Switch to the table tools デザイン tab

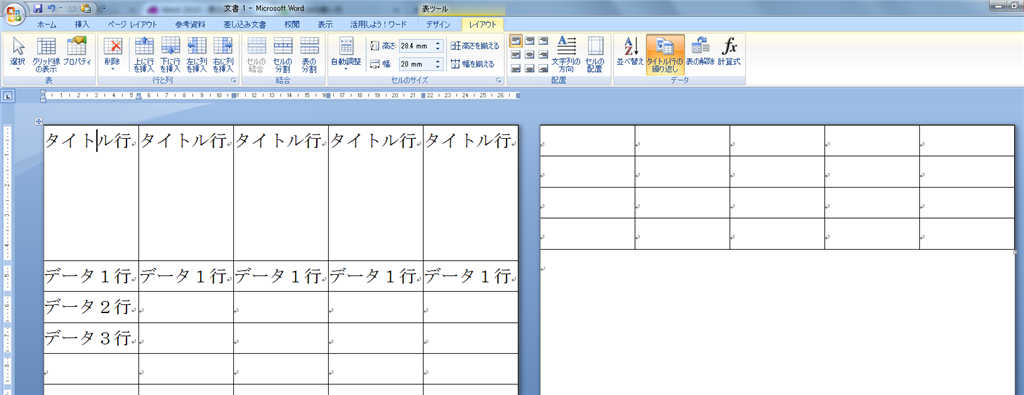coord(438,25)
